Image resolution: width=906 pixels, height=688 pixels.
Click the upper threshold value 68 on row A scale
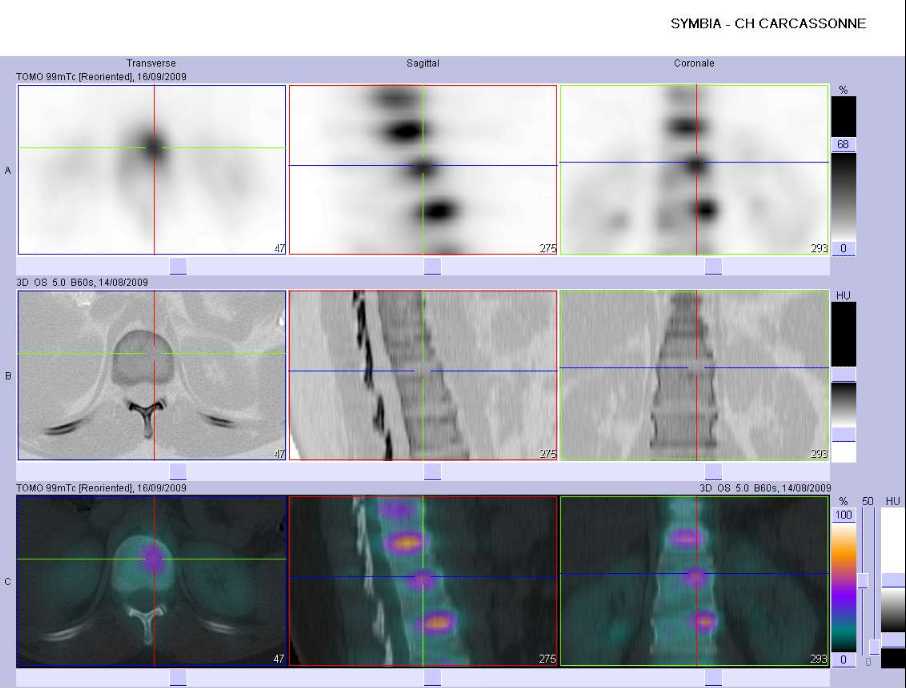pyautogui.click(x=843, y=144)
